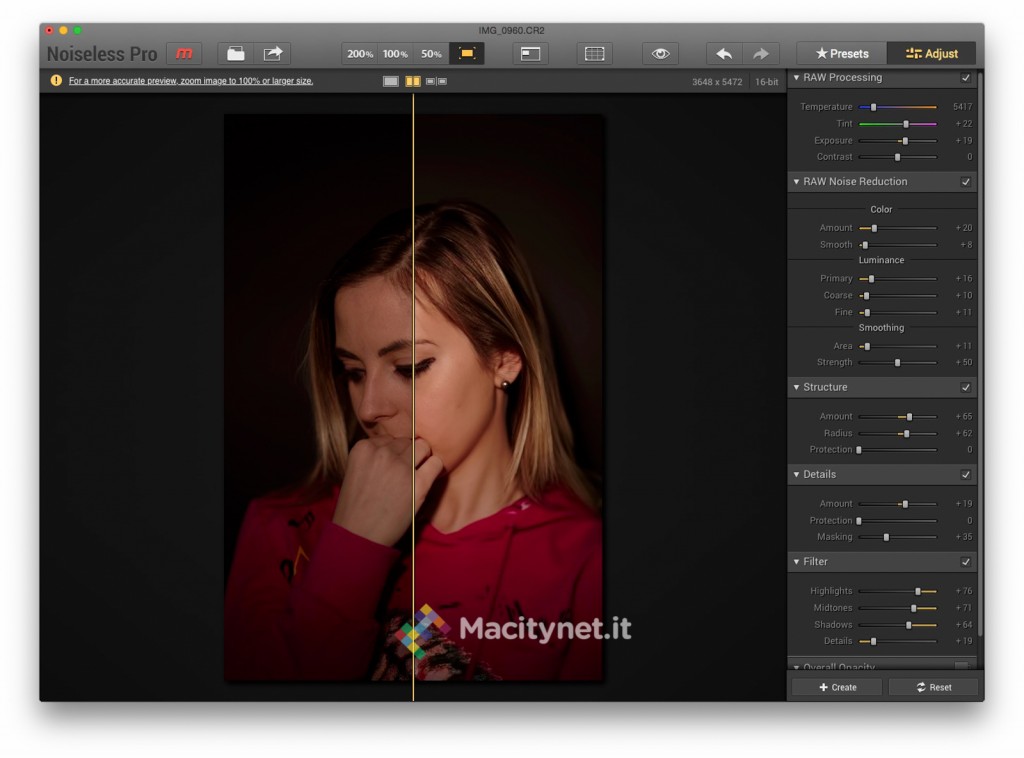
Task: Click the Filter Midtones slider
Action: [898, 608]
